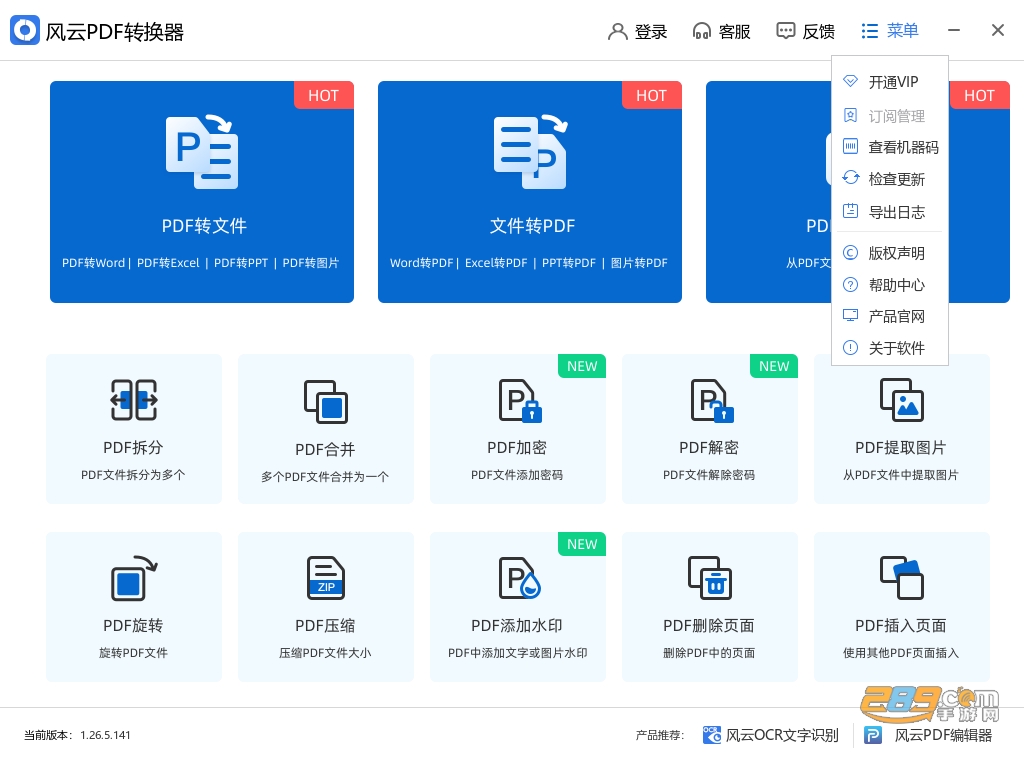This screenshot has height=762, width=1024.
Task: Click the version text 1.26.5.141
Action: (x=105, y=735)
